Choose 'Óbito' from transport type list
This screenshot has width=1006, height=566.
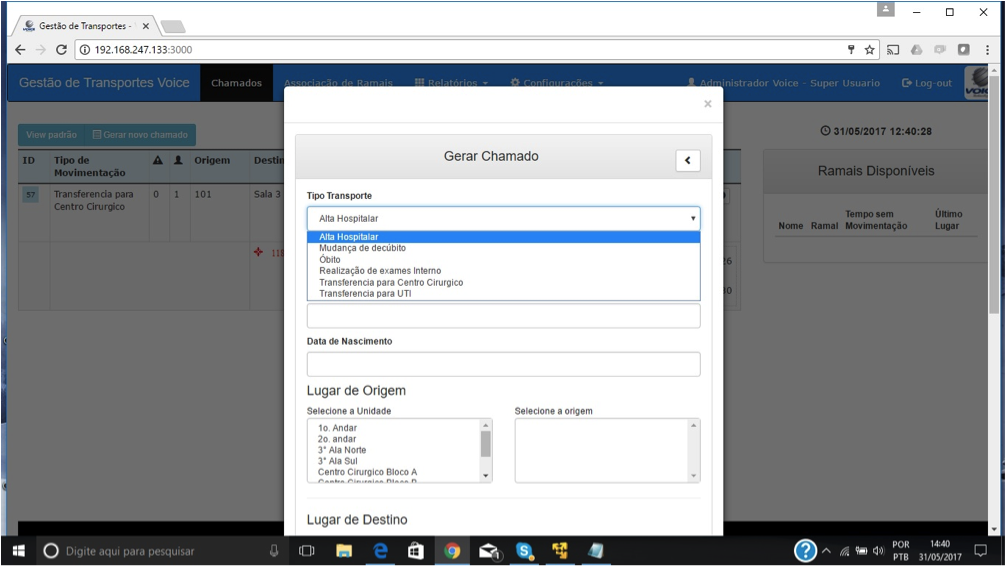[330, 259]
